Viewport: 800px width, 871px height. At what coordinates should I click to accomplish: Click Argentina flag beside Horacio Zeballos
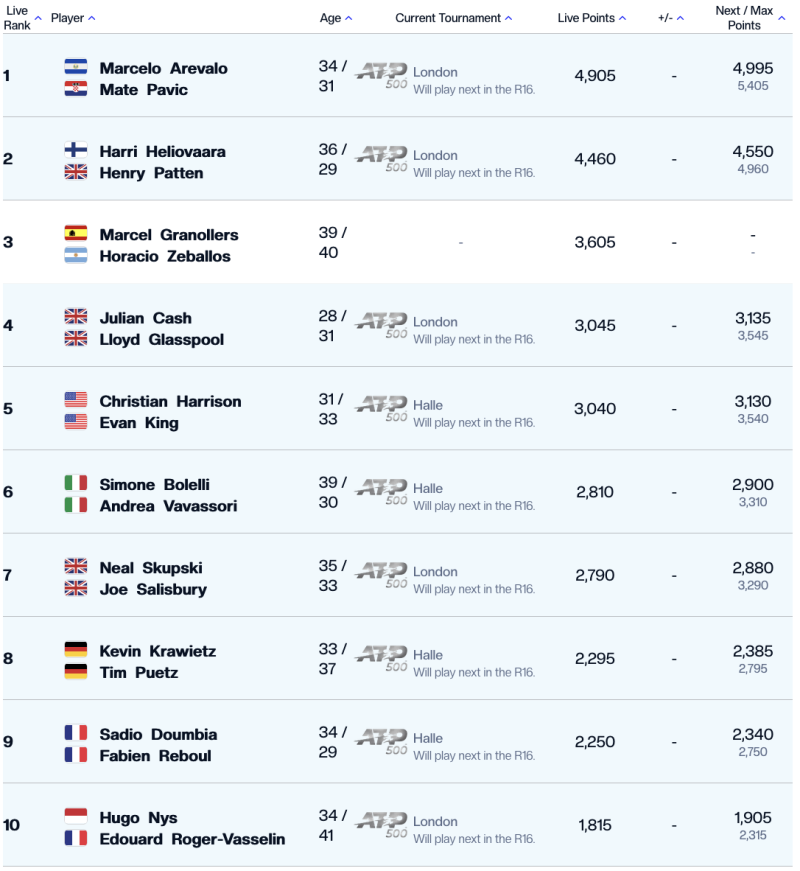[x=76, y=255]
